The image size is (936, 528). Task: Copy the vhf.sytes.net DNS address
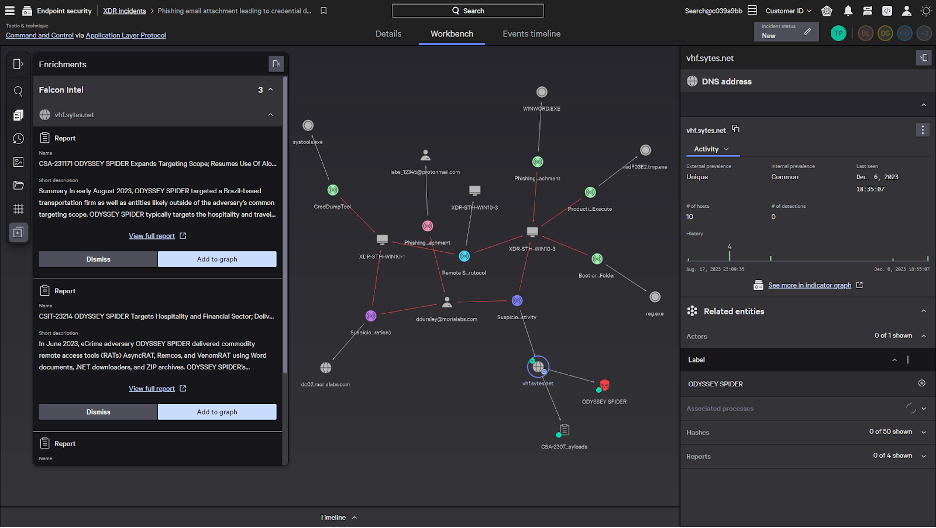[x=736, y=129]
